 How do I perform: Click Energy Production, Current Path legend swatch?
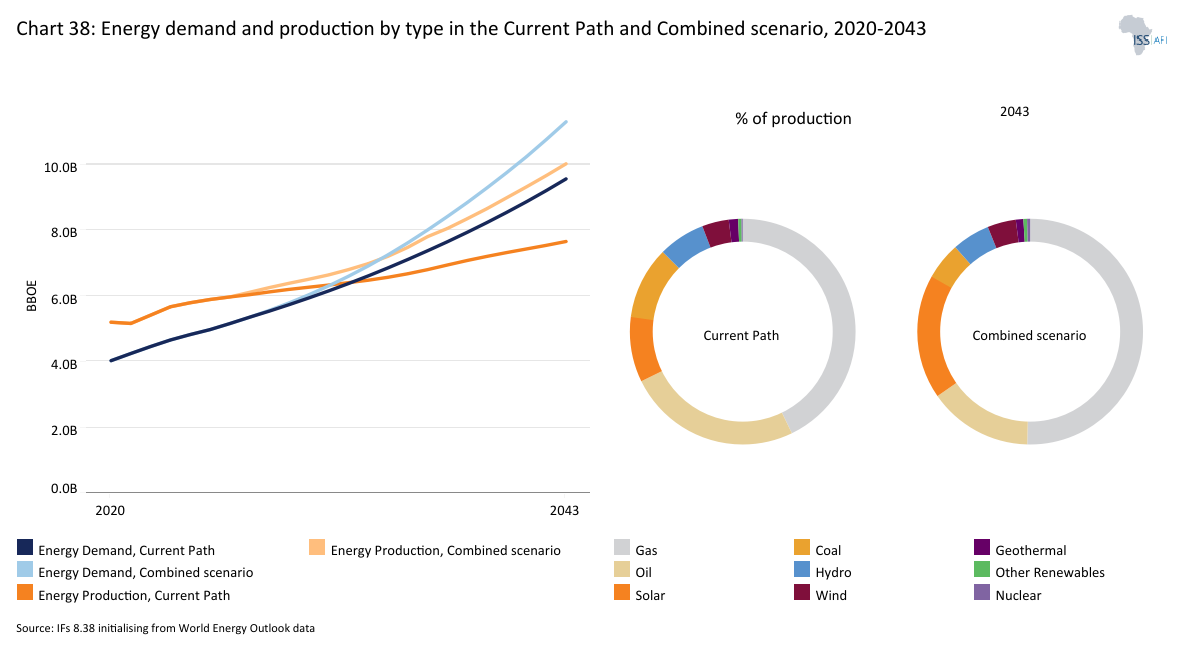26,593
